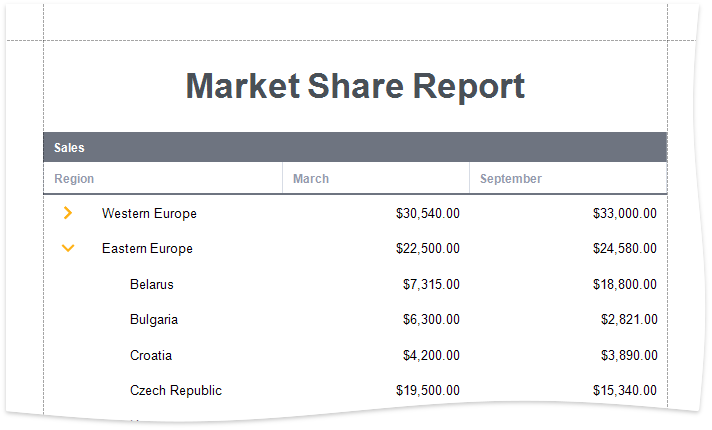Expand the Western Europe row

pos(68,213)
